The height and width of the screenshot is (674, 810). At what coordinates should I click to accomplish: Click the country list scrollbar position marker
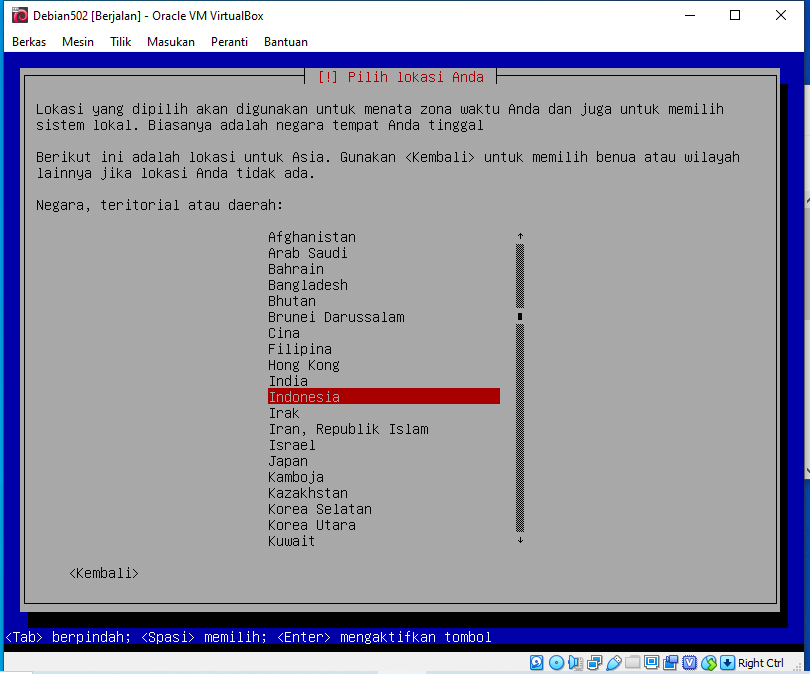[x=520, y=316]
